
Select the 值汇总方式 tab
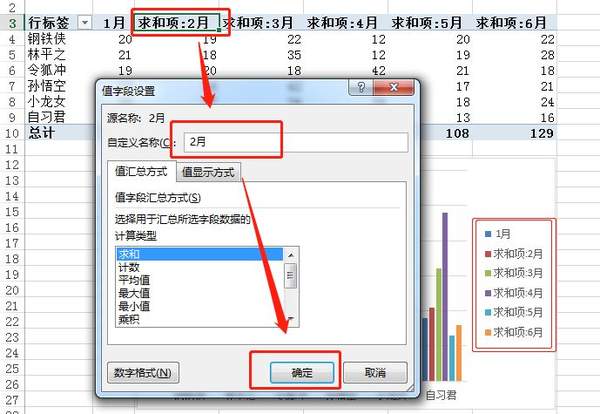(145, 172)
